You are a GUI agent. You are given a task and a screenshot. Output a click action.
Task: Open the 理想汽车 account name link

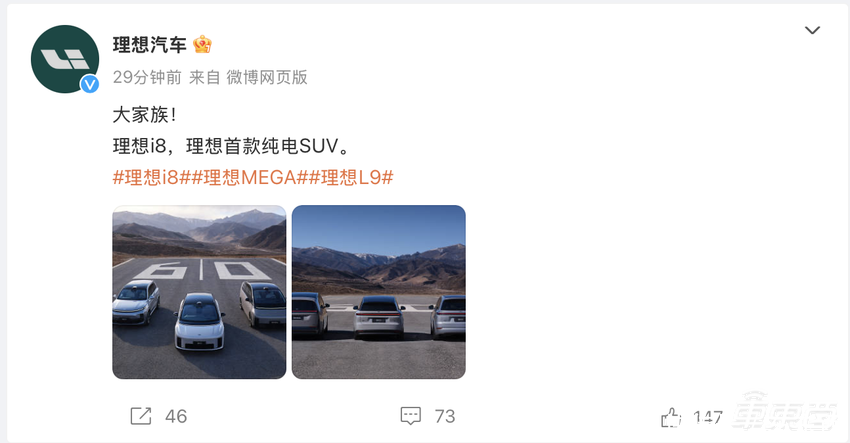[x=150, y=44]
